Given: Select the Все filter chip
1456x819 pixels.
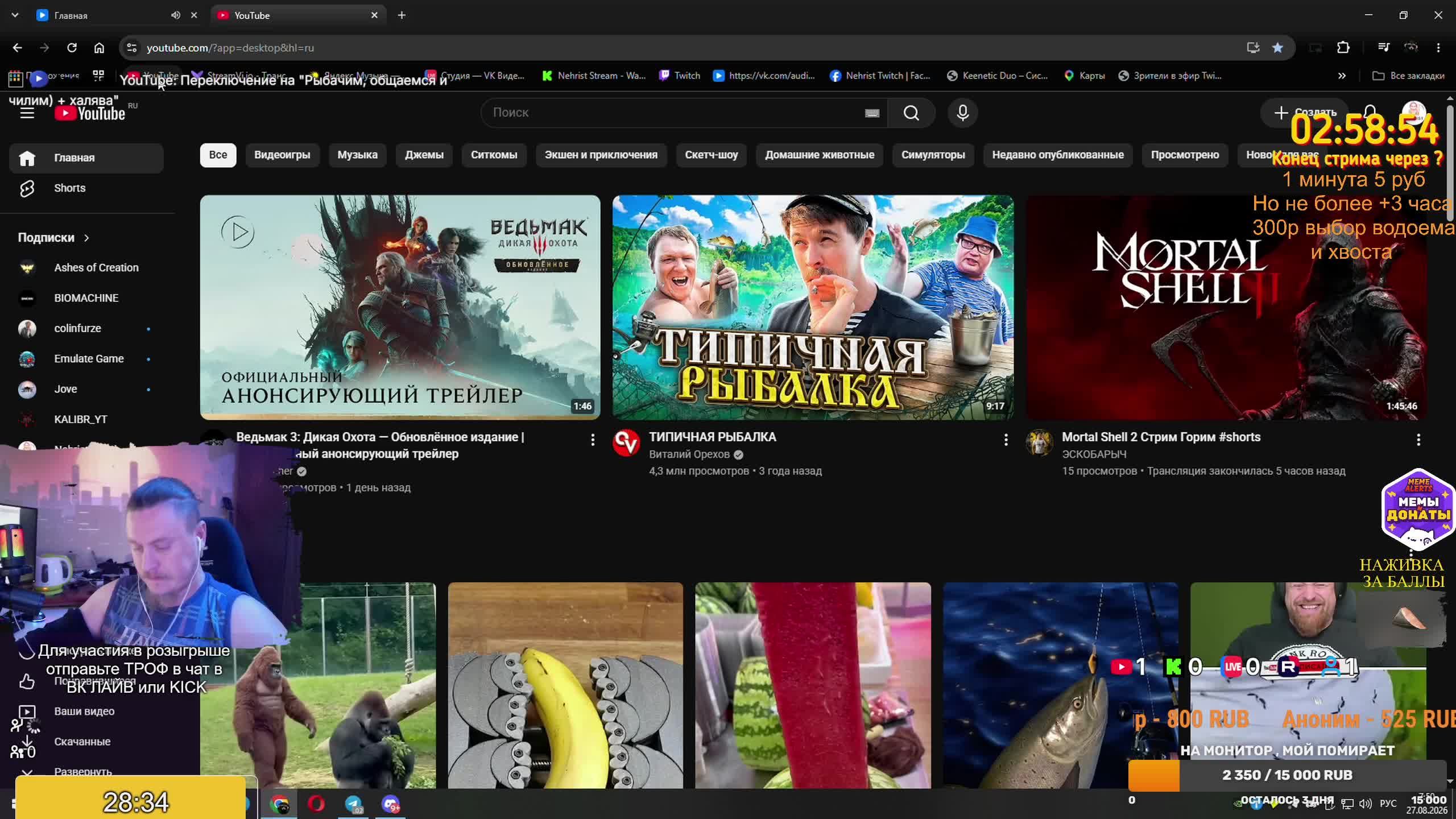Looking at the screenshot, I should point(218,155).
